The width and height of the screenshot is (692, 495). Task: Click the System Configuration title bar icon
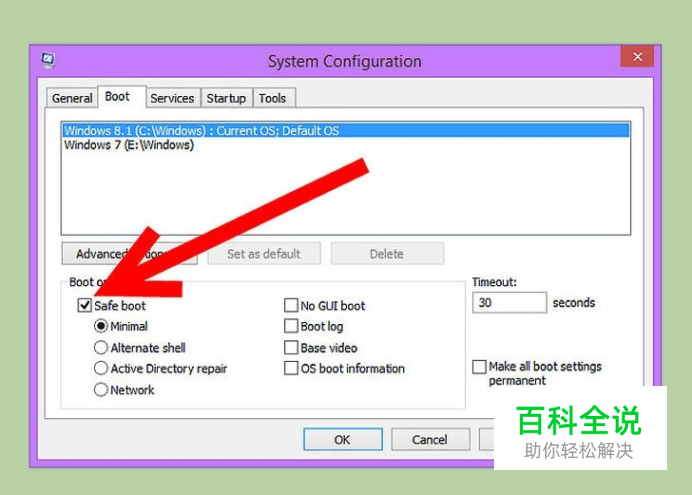48,60
